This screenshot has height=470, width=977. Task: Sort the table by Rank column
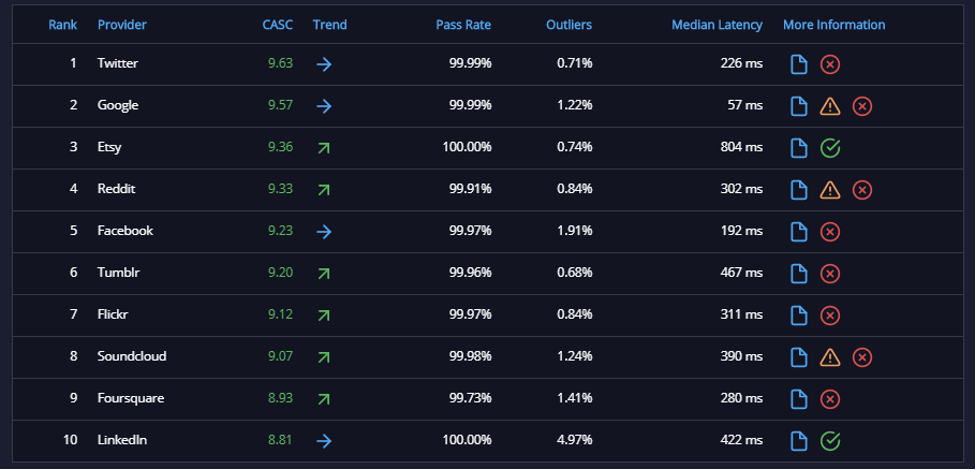63,25
